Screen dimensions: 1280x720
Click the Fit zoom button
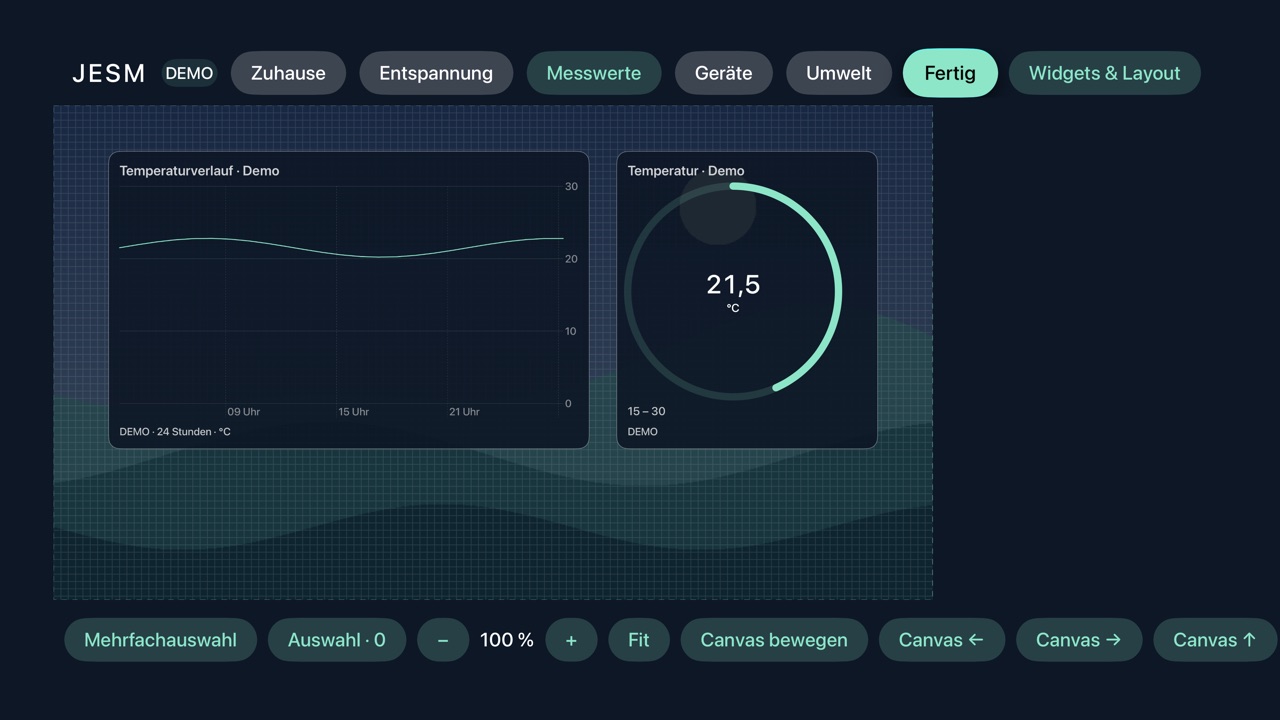(x=638, y=640)
